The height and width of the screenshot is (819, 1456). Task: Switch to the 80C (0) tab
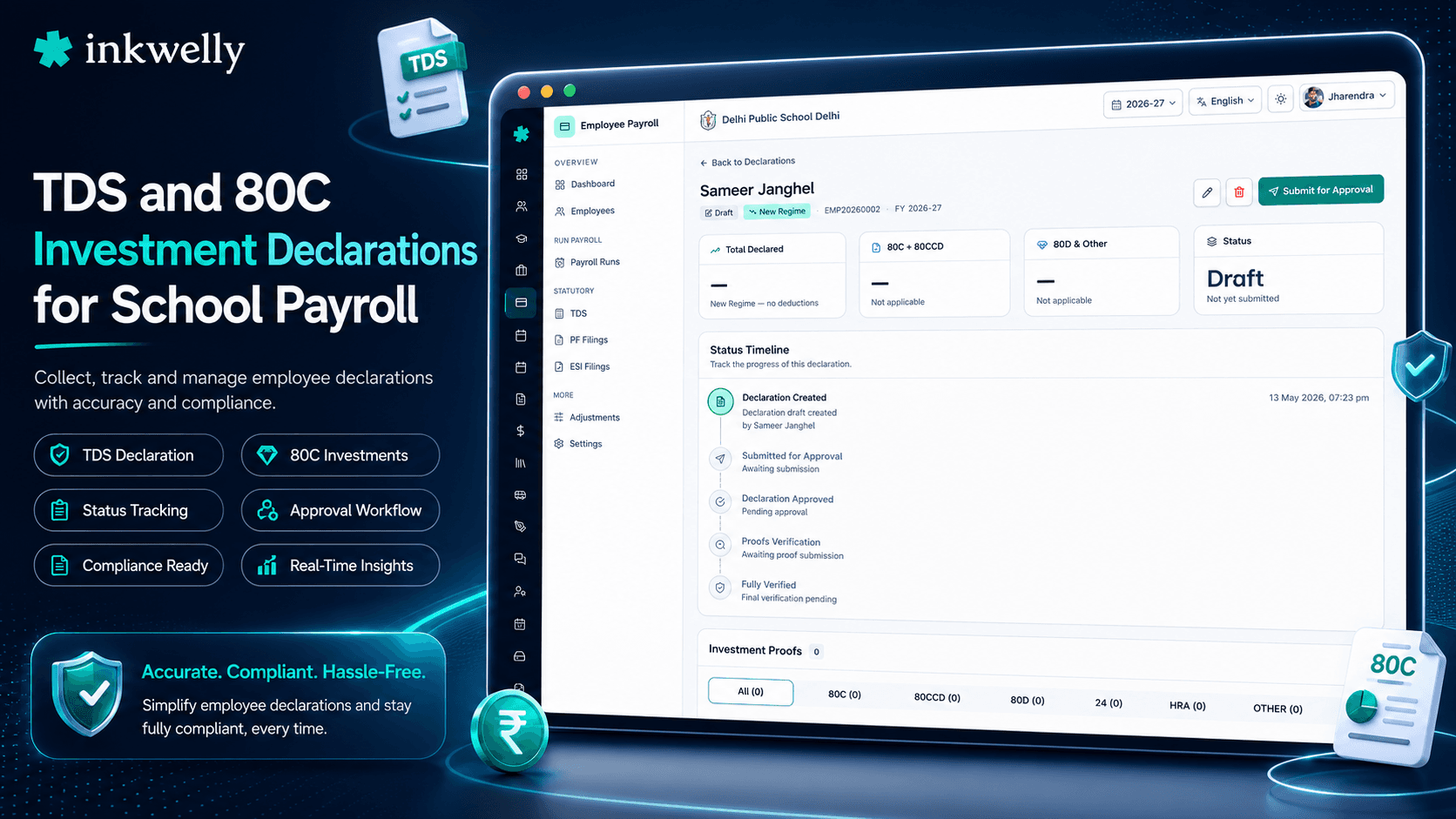click(845, 695)
